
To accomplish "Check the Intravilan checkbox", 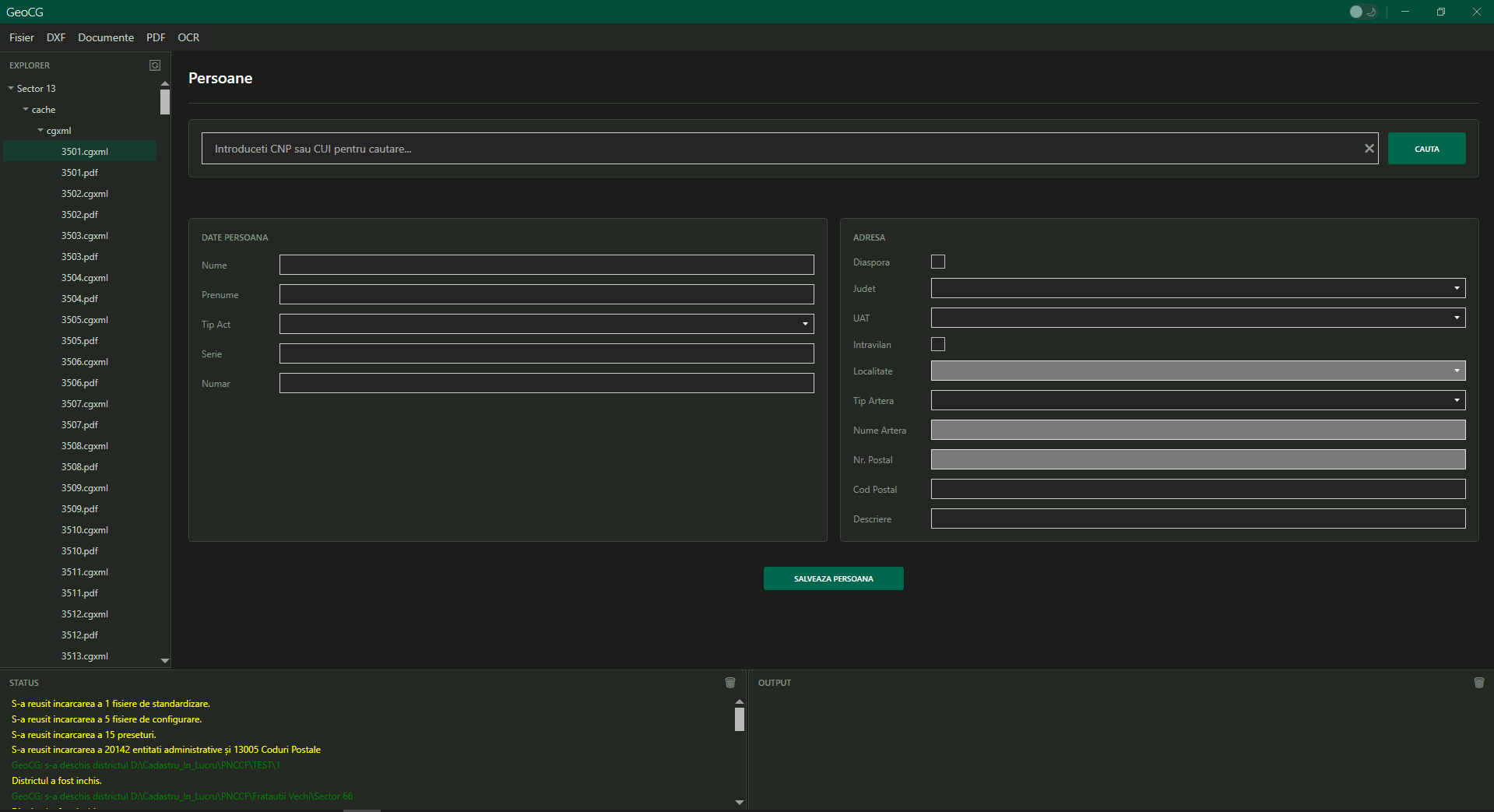I will (938, 345).
